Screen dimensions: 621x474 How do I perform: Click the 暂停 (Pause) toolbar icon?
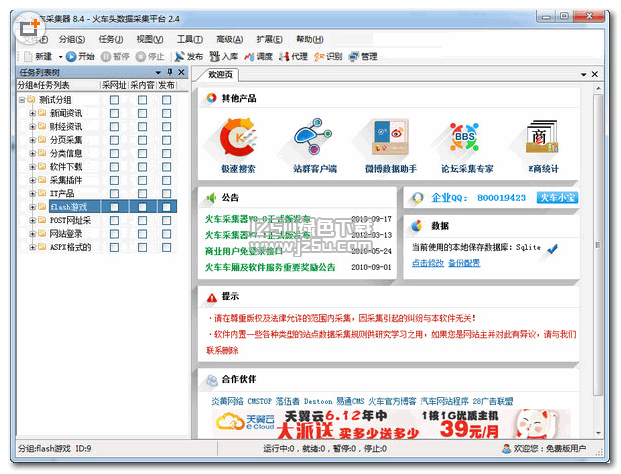point(106,57)
